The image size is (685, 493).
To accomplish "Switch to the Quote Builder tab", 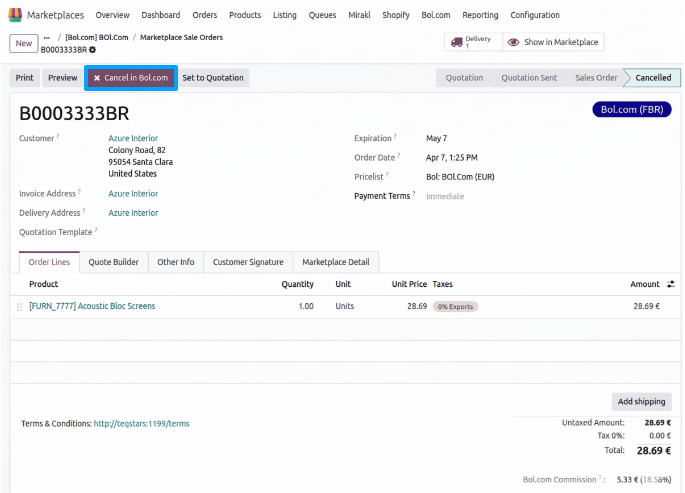I will click(x=114, y=262).
